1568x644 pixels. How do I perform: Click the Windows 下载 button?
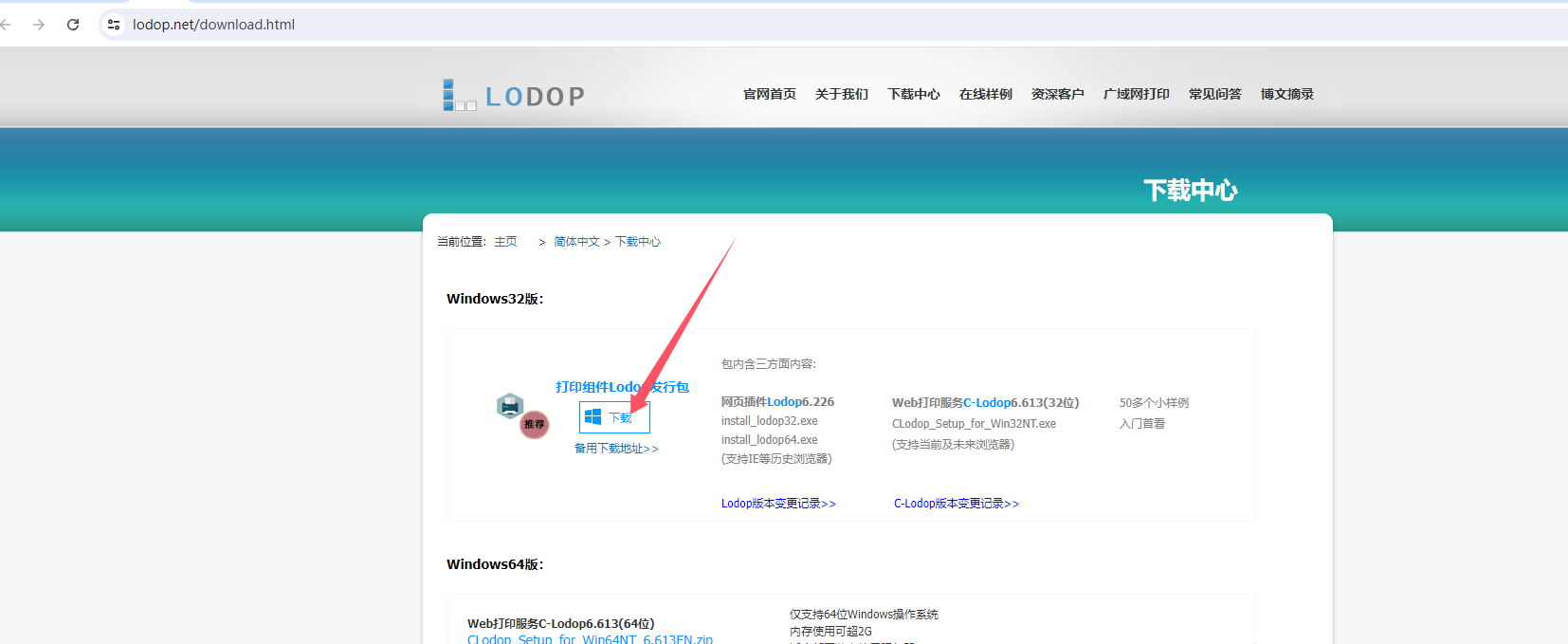[614, 417]
